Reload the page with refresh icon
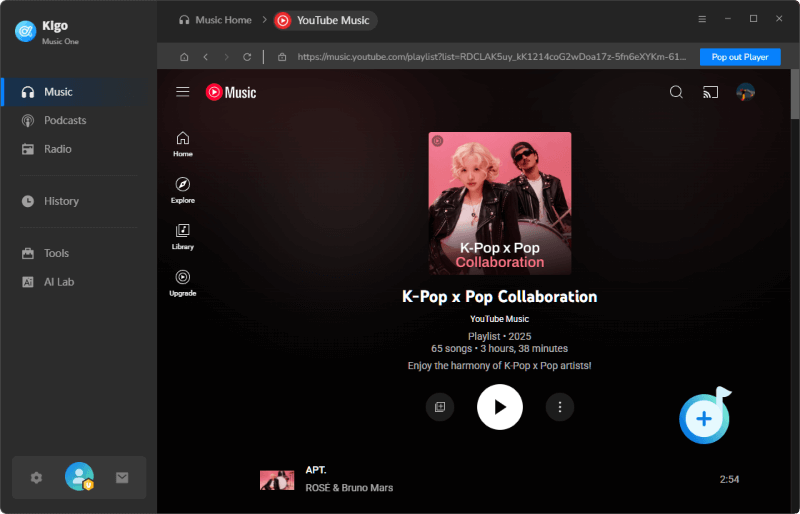 pyautogui.click(x=247, y=57)
